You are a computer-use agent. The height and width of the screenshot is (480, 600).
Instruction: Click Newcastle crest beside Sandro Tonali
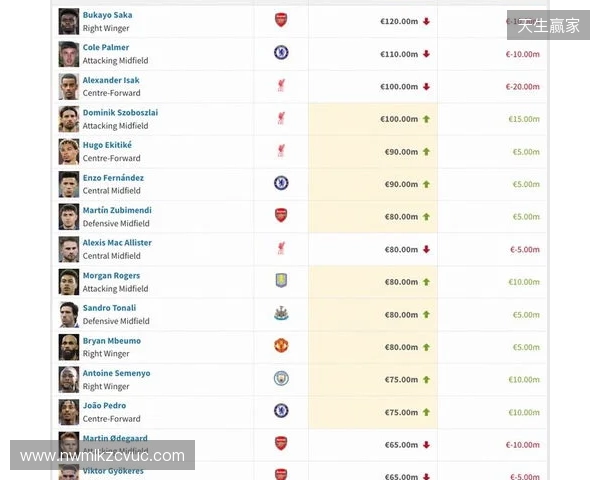click(281, 314)
